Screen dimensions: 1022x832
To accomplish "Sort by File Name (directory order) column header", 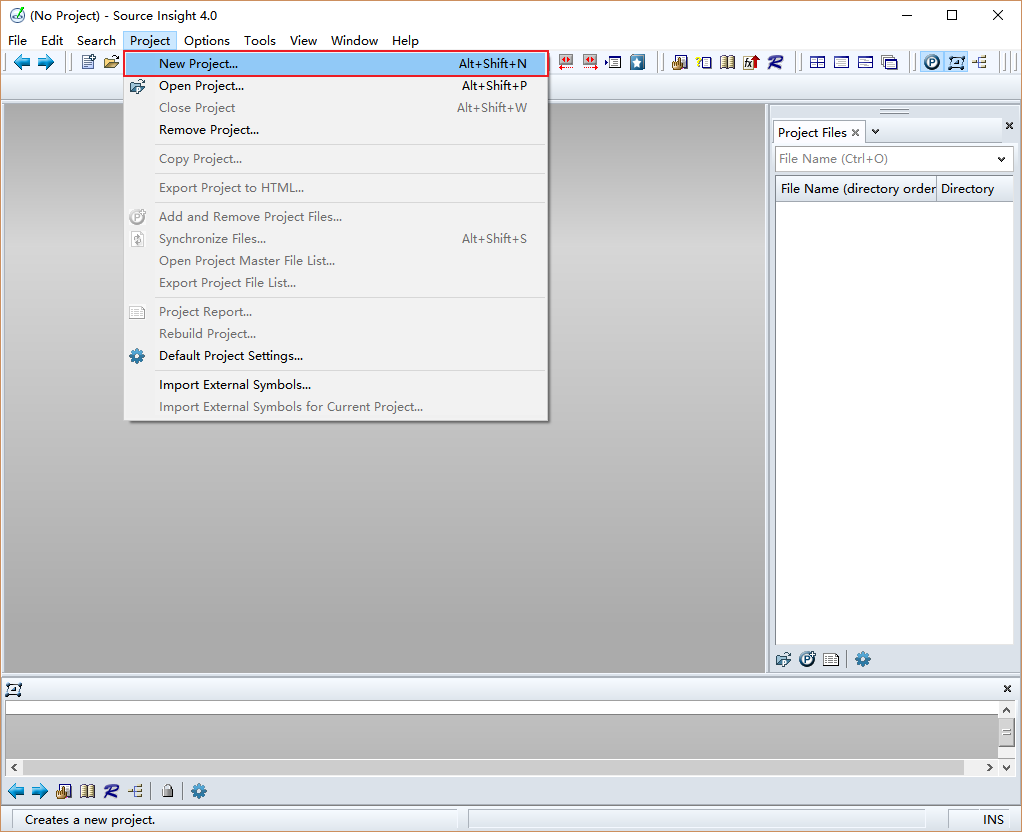I will tap(856, 188).
